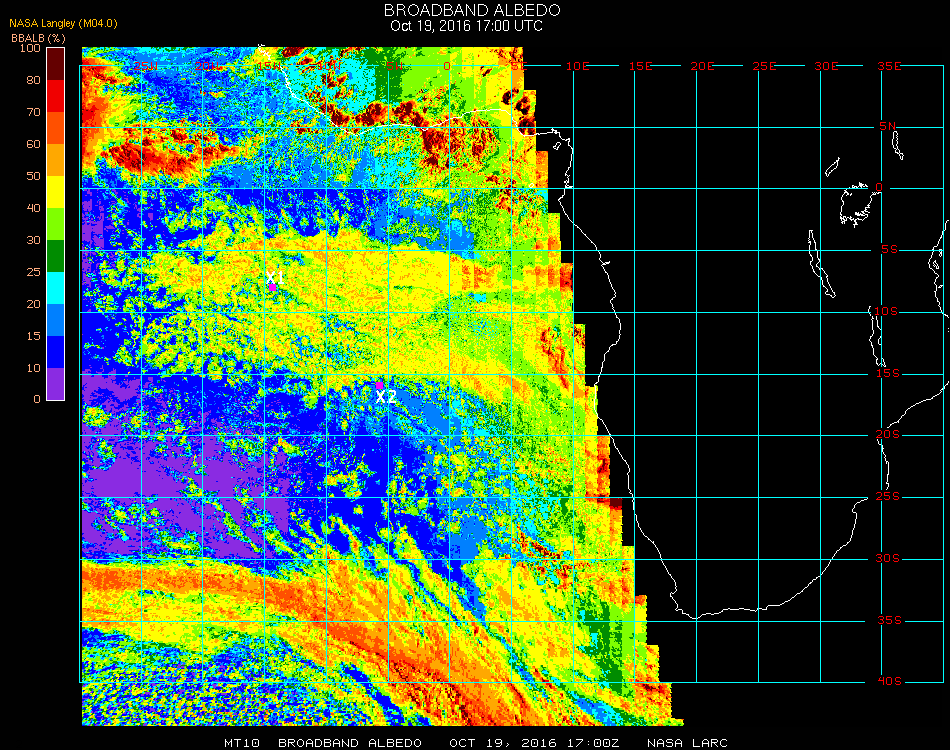The height and width of the screenshot is (750, 950).
Task: Click the '10S' latitude label
Action: pos(885,311)
